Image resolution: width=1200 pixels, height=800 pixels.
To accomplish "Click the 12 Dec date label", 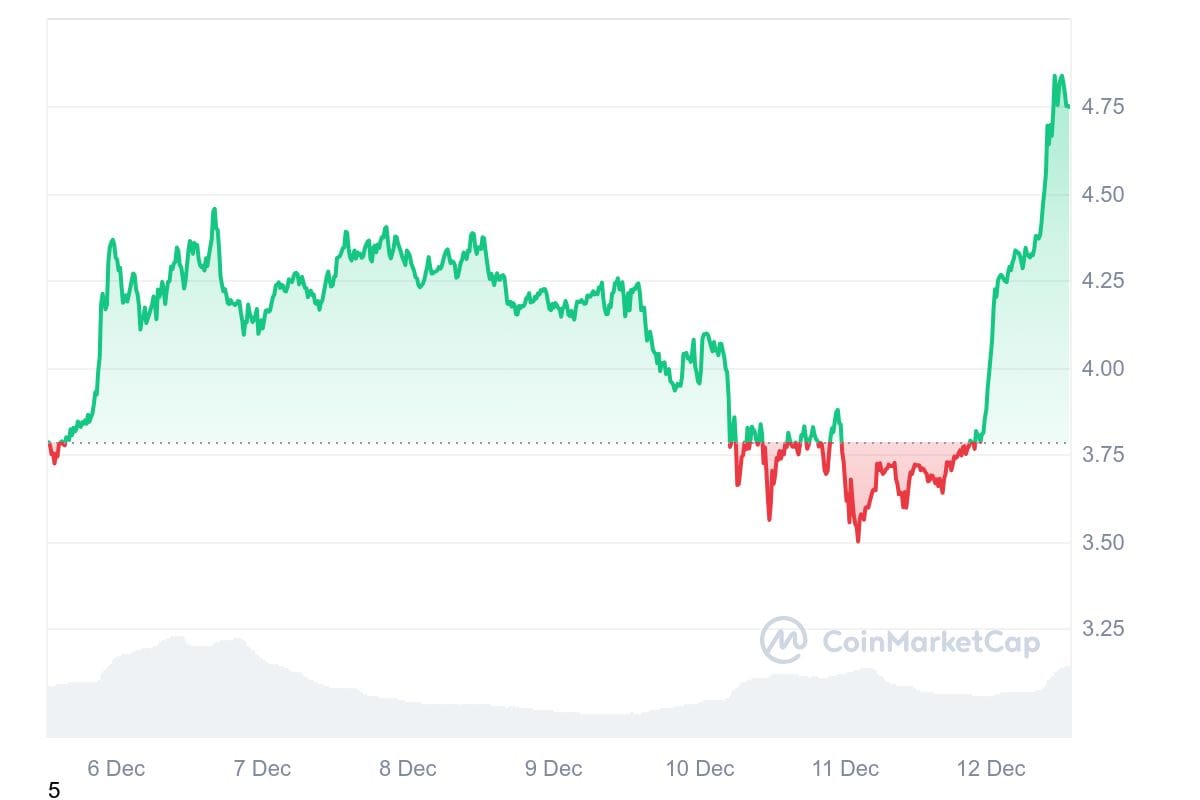I will point(991,768).
